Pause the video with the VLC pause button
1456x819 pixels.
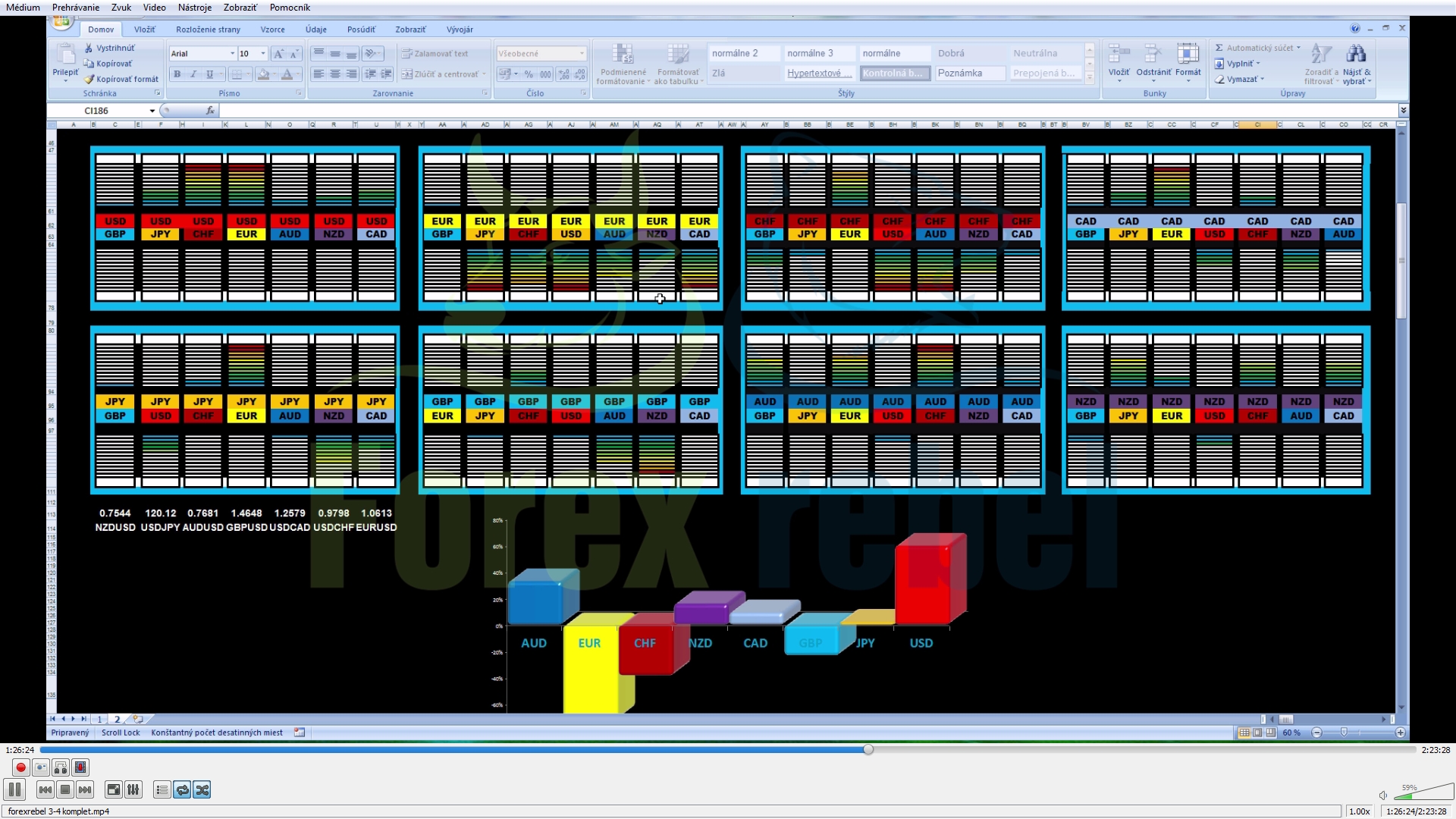click(14, 789)
